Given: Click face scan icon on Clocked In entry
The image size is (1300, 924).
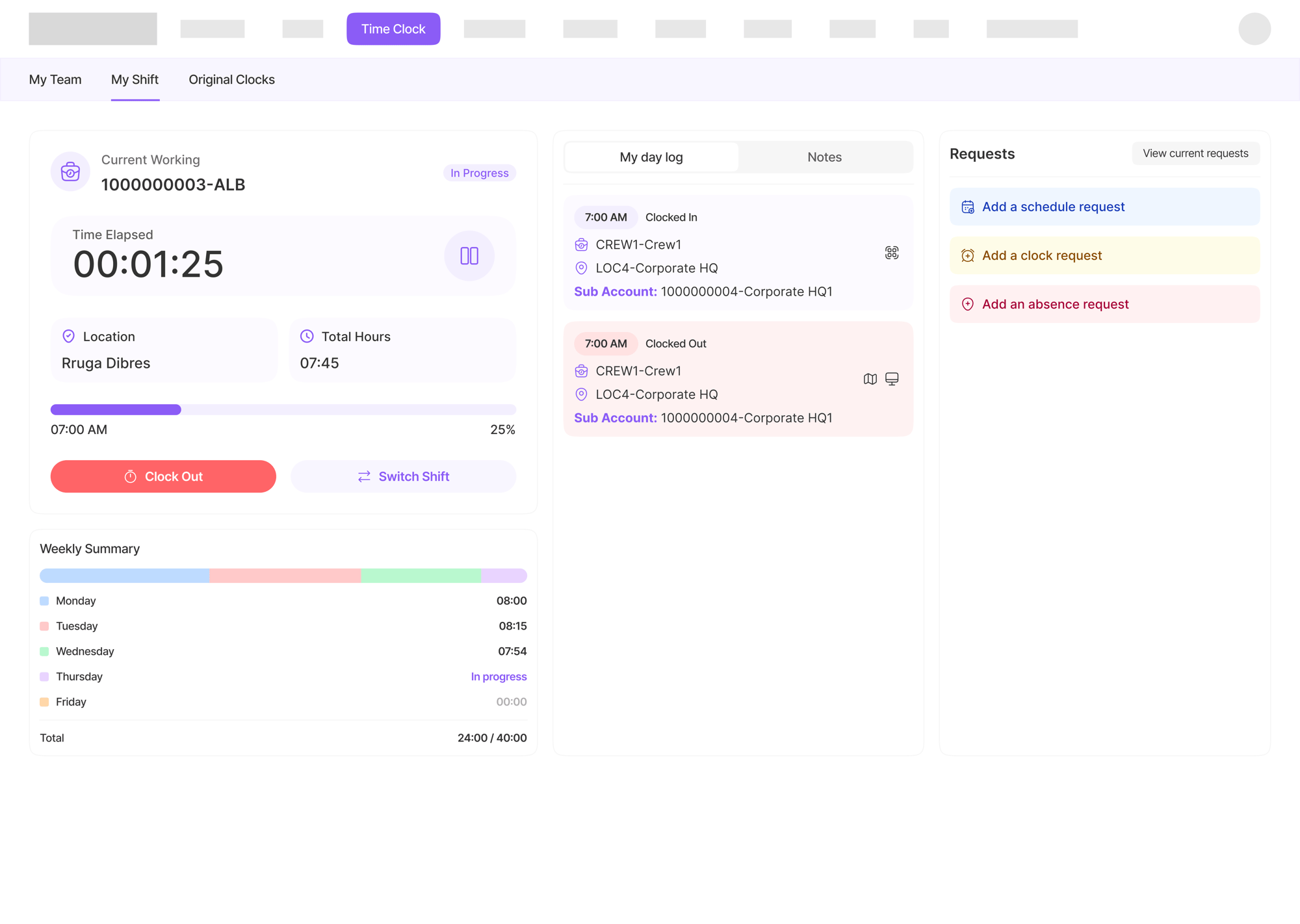Looking at the screenshot, I should [892, 253].
